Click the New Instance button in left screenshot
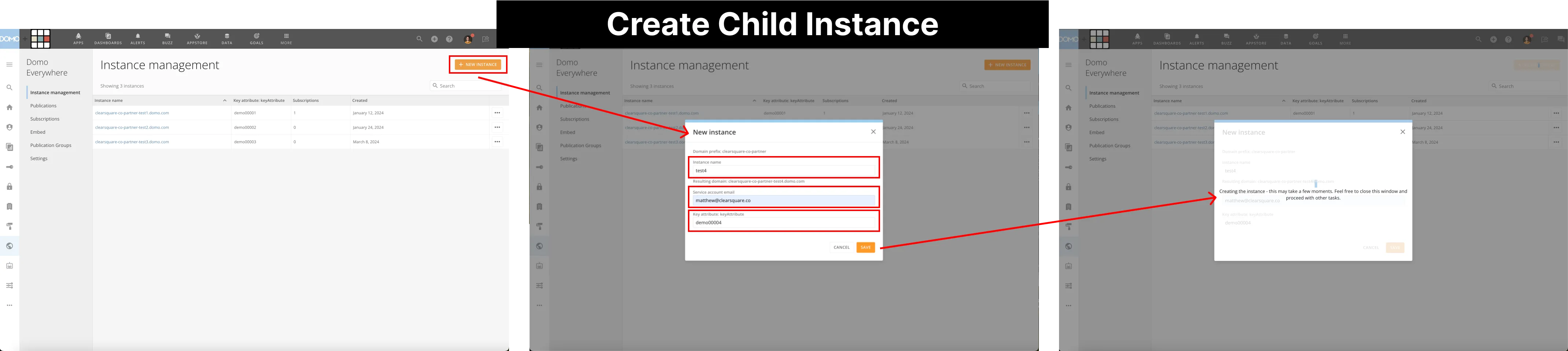This screenshot has height=351, width=1568. tap(478, 64)
